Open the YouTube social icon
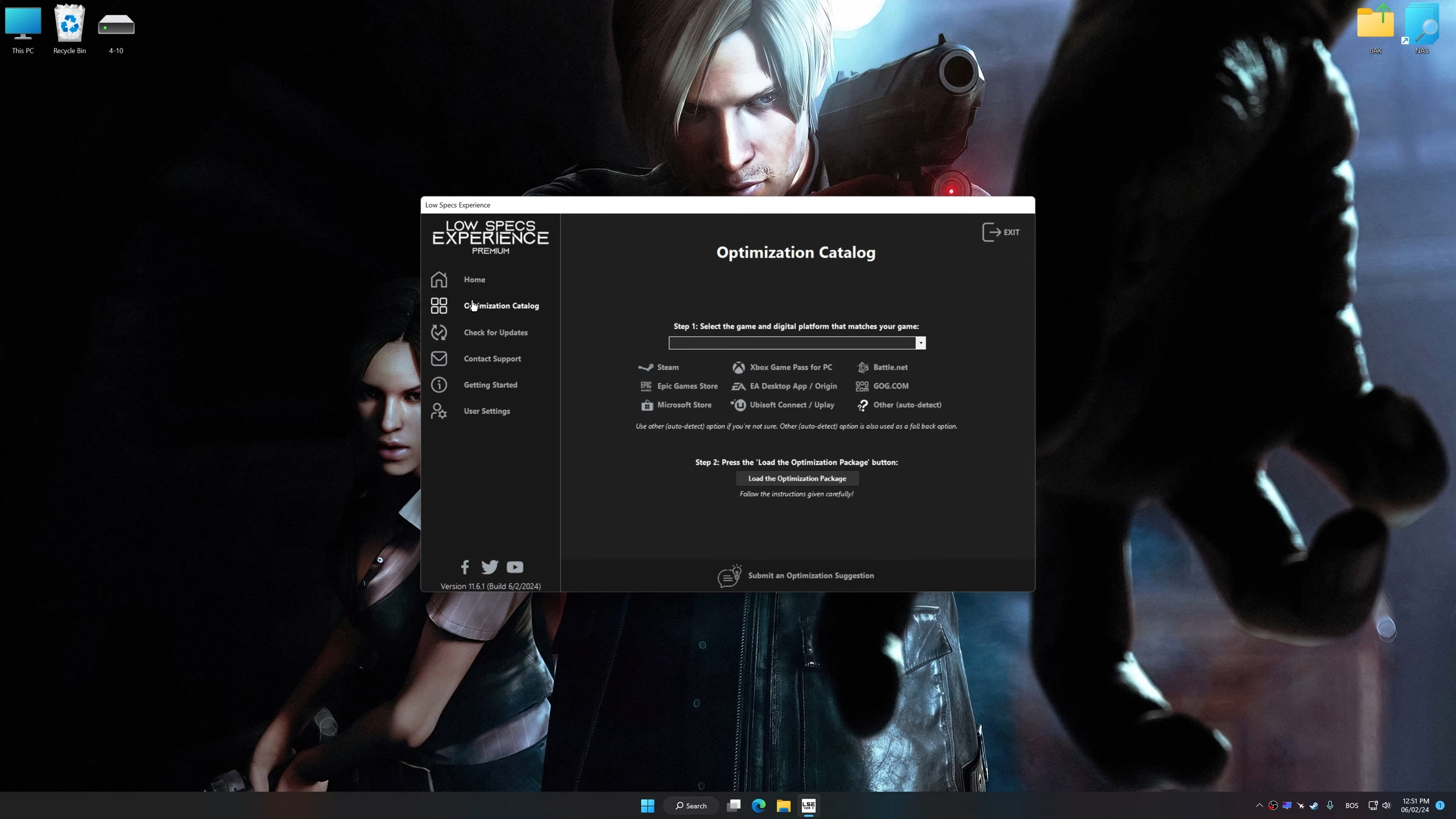 pos(515,567)
